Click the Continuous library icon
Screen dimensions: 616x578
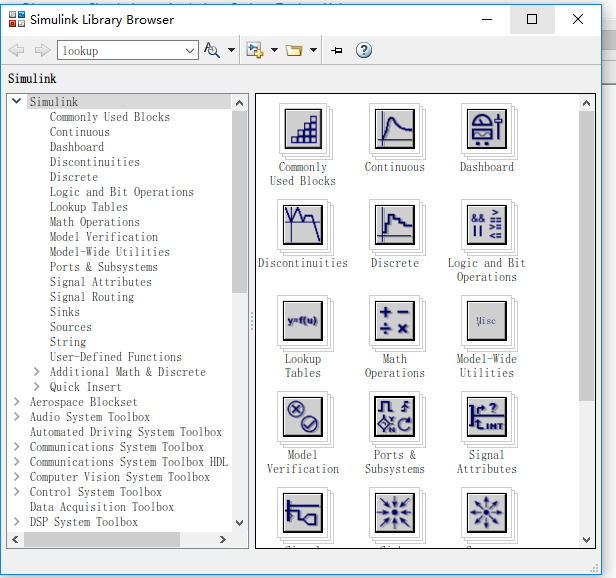tap(394, 129)
